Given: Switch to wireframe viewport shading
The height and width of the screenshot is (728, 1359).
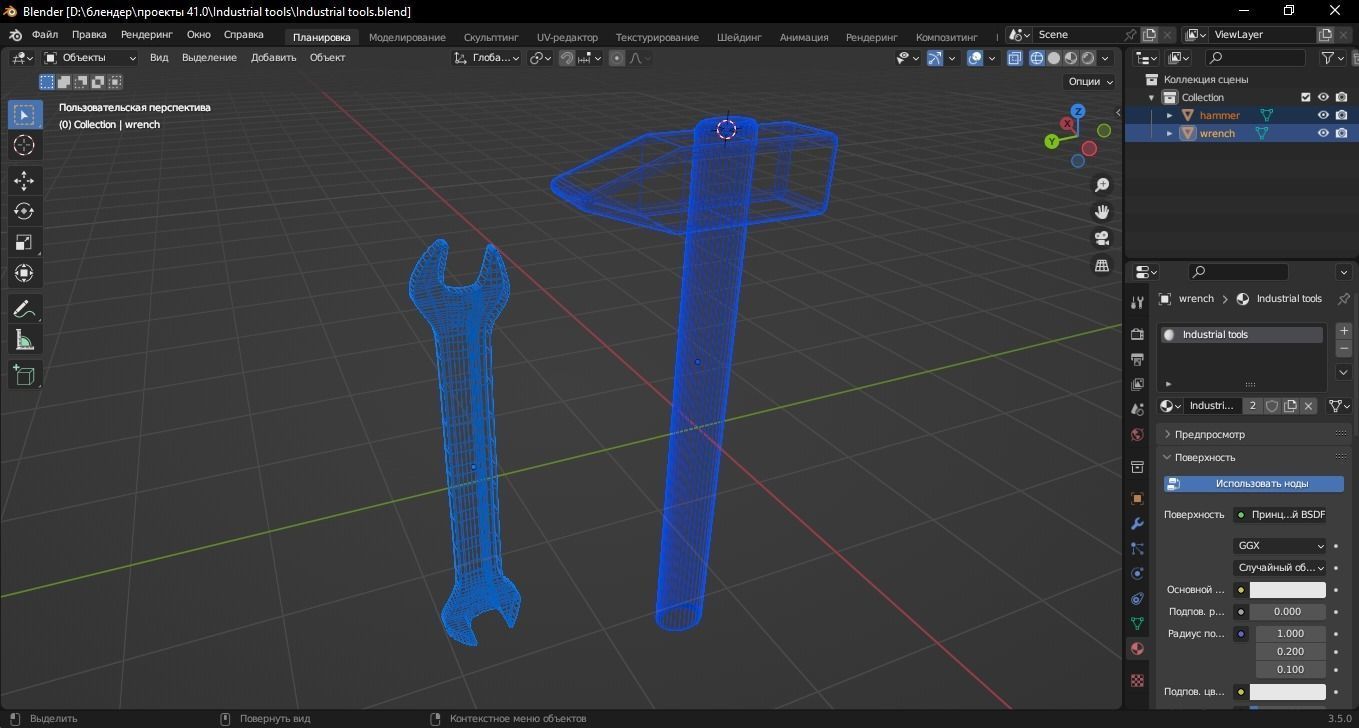Looking at the screenshot, I should pyautogui.click(x=1037, y=58).
